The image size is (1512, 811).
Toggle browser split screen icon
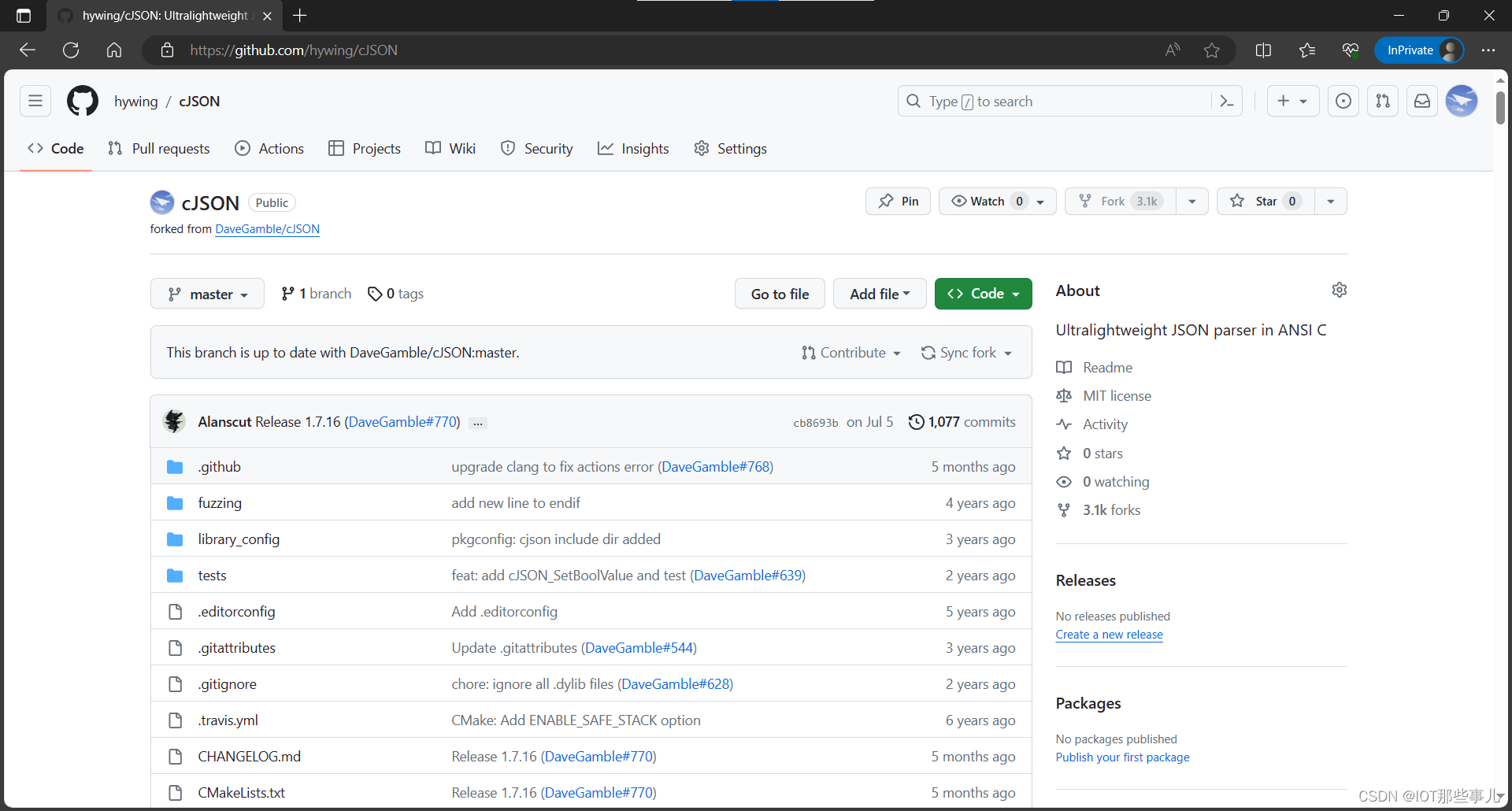[x=1263, y=50]
